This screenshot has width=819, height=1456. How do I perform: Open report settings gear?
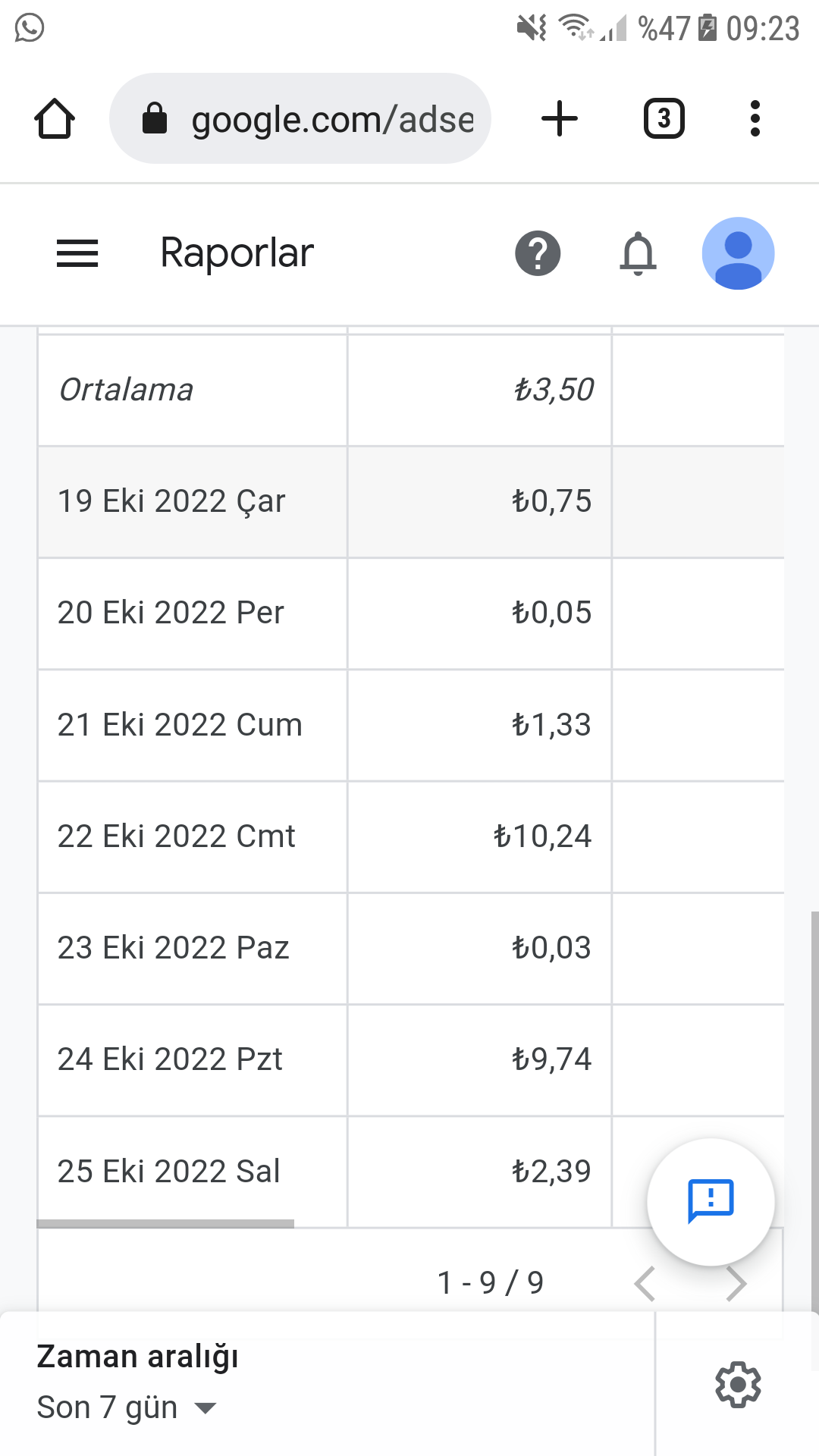point(738,1385)
